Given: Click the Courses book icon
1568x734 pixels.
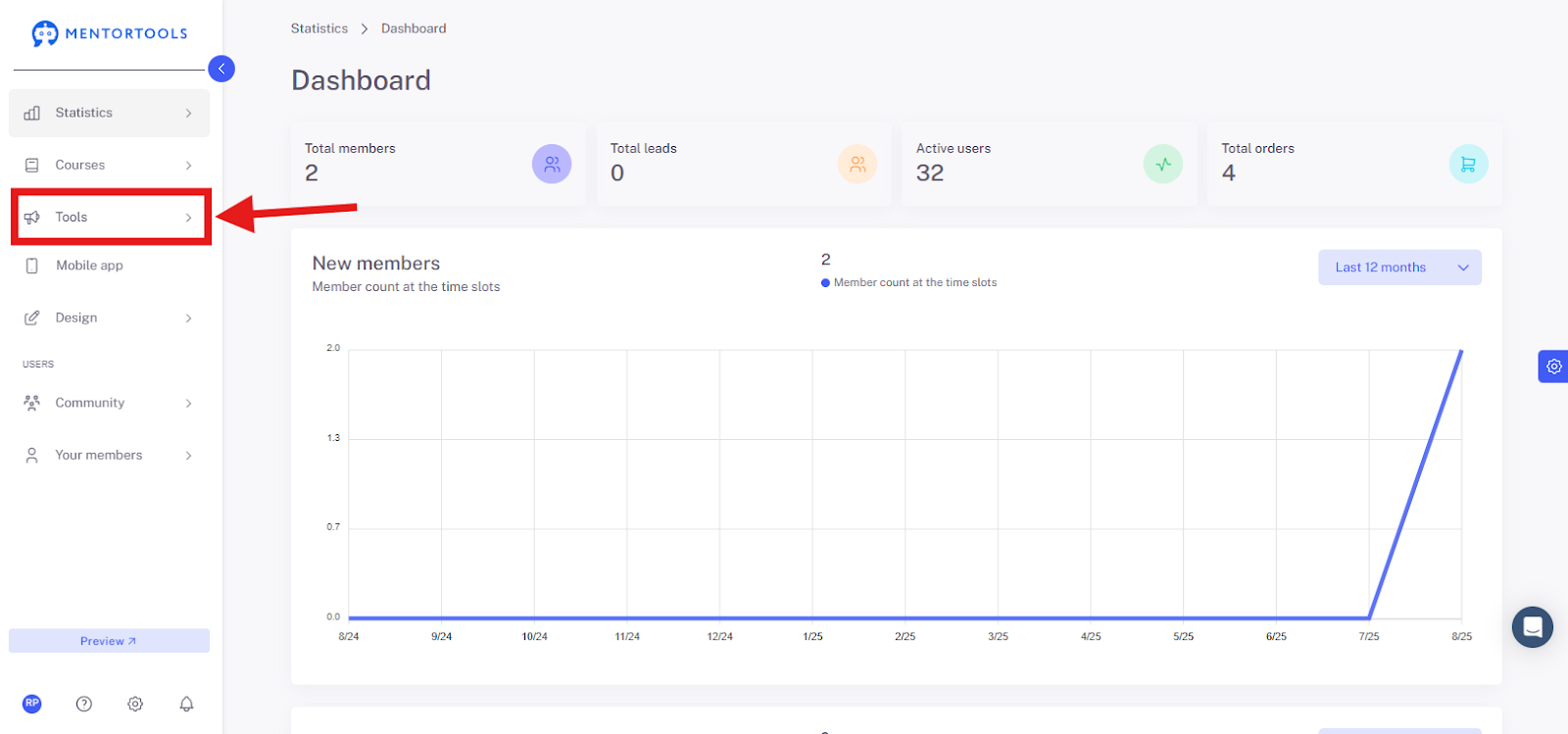Looking at the screenshot, I should point(32,166).
